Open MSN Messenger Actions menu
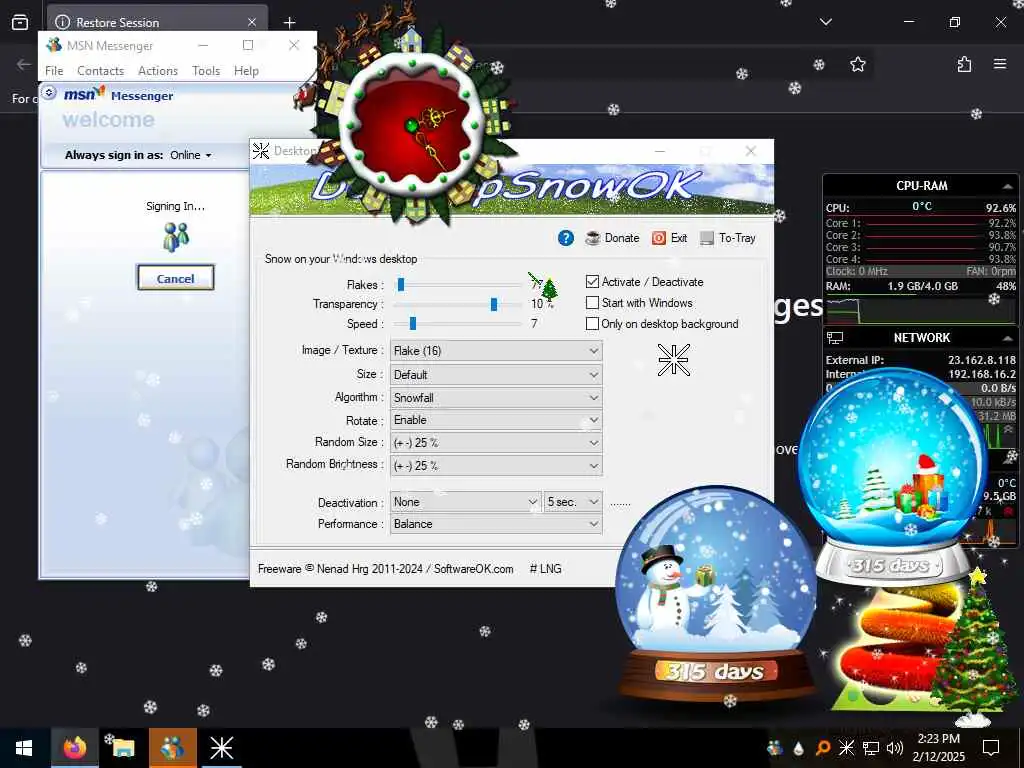Image resolution: width=1024 pixels, height=768 pixels. (x=157, y=71)
